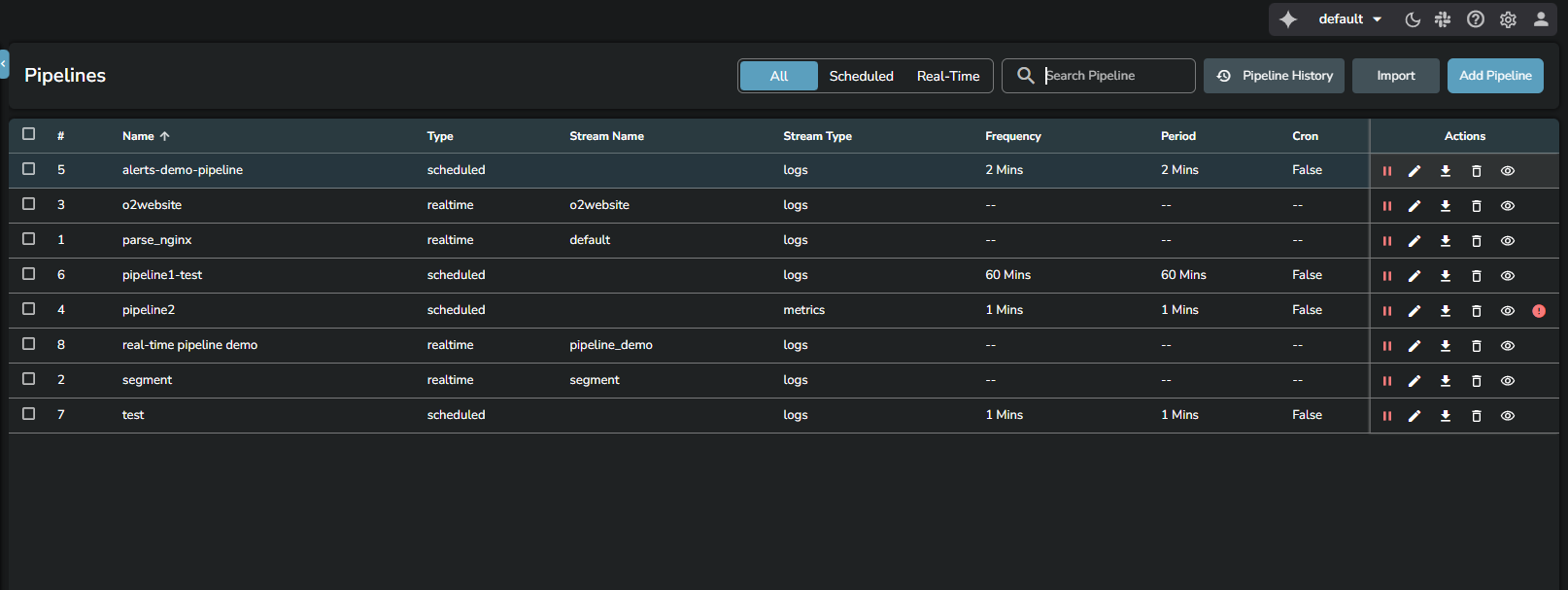Switch to the Real-Time tab
This screenshot has height=590, width=1568.
[947, 76]
